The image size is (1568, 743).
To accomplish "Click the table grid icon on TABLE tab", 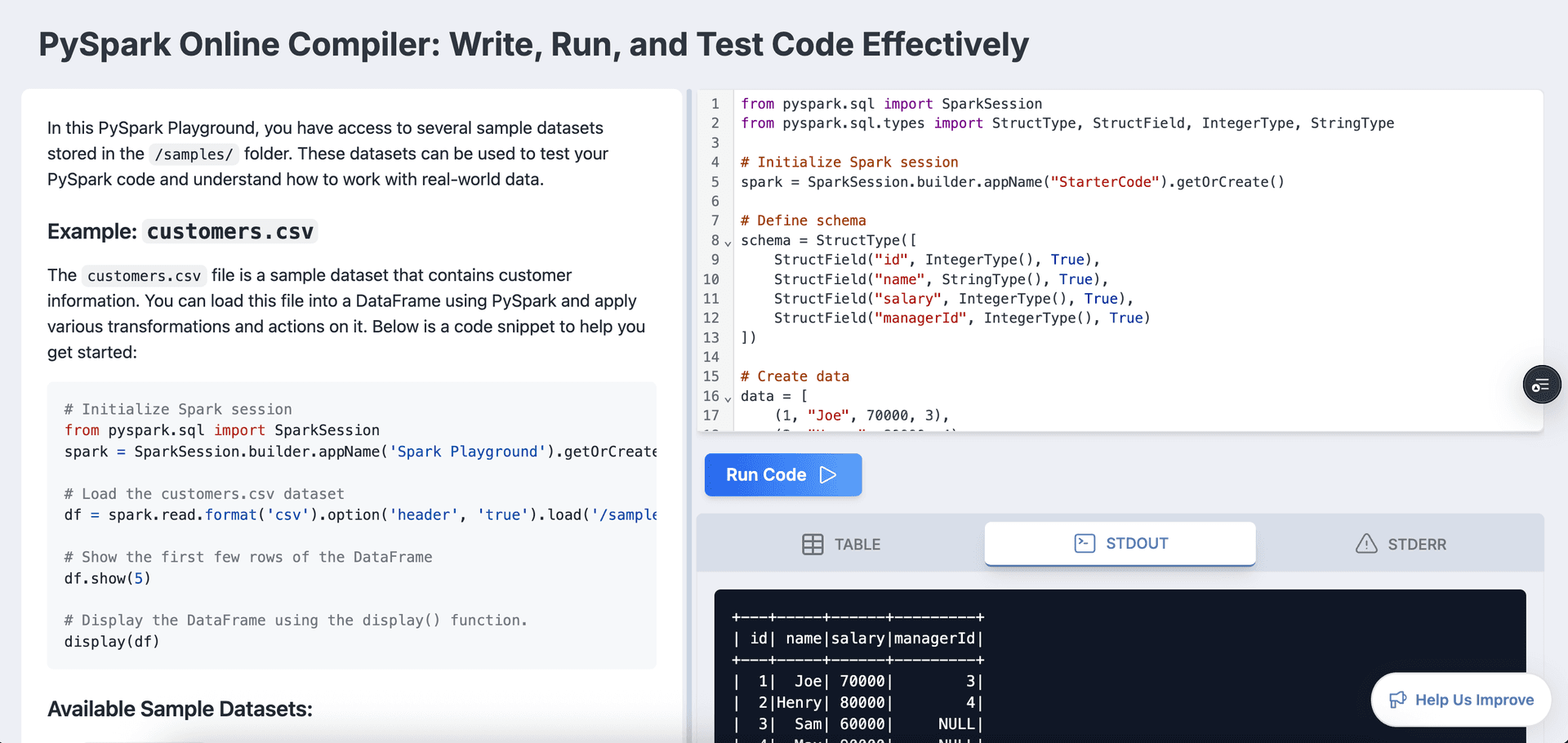I will point(813,544).
